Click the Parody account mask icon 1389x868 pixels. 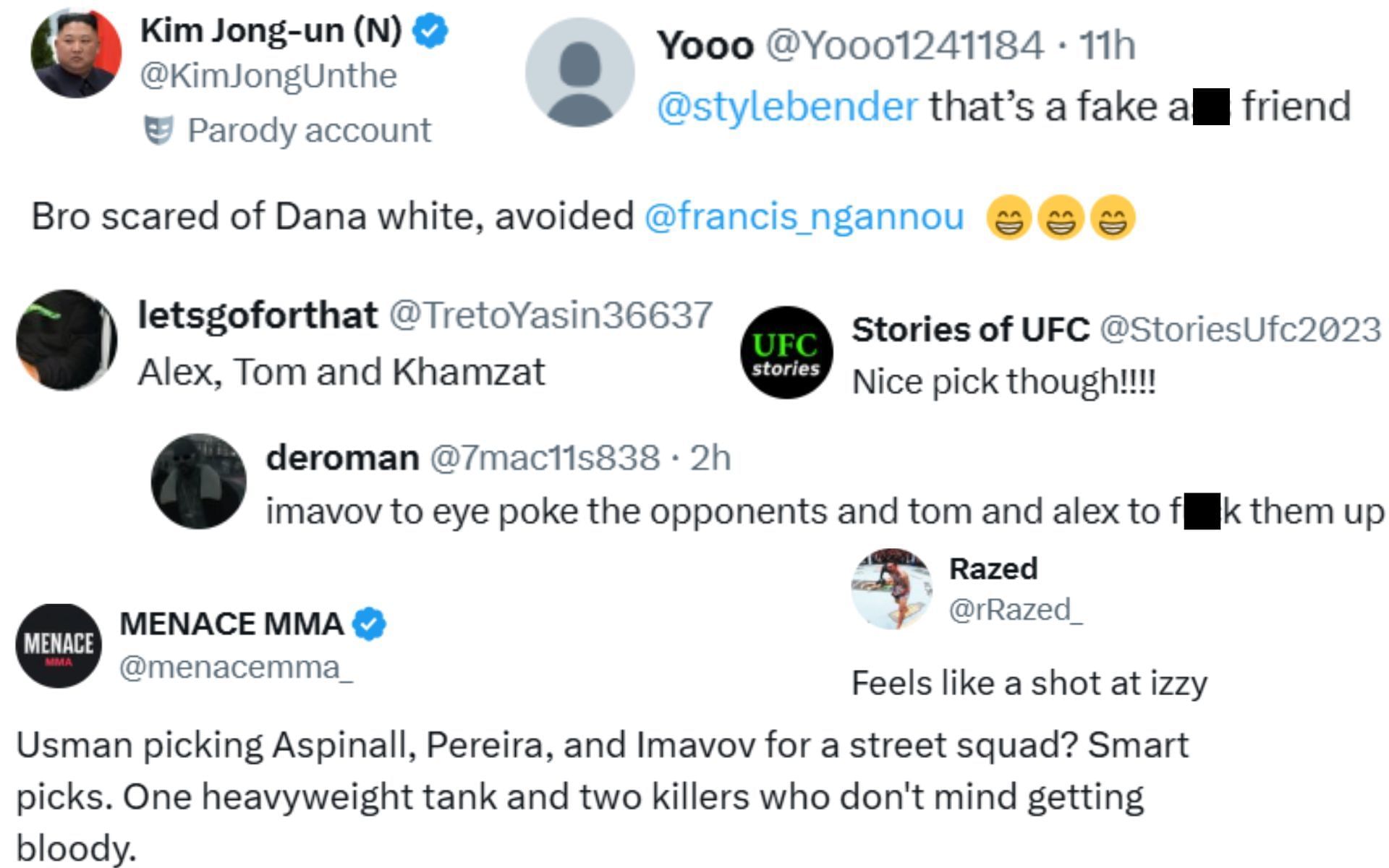(158, 131)
